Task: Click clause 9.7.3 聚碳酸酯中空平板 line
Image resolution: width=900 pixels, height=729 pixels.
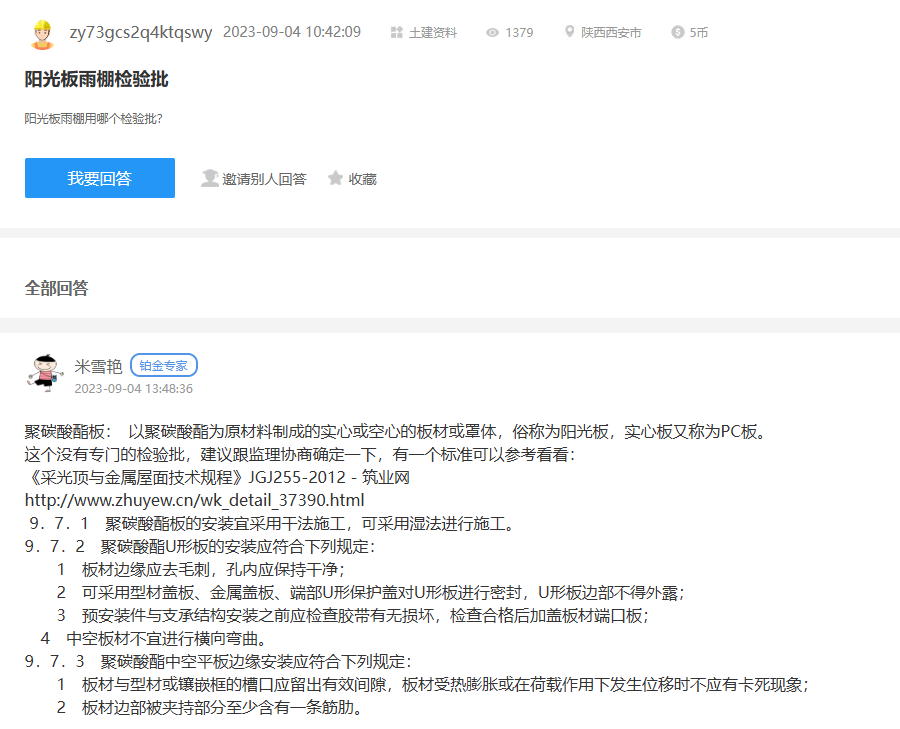Action: (x=219, y=661)
